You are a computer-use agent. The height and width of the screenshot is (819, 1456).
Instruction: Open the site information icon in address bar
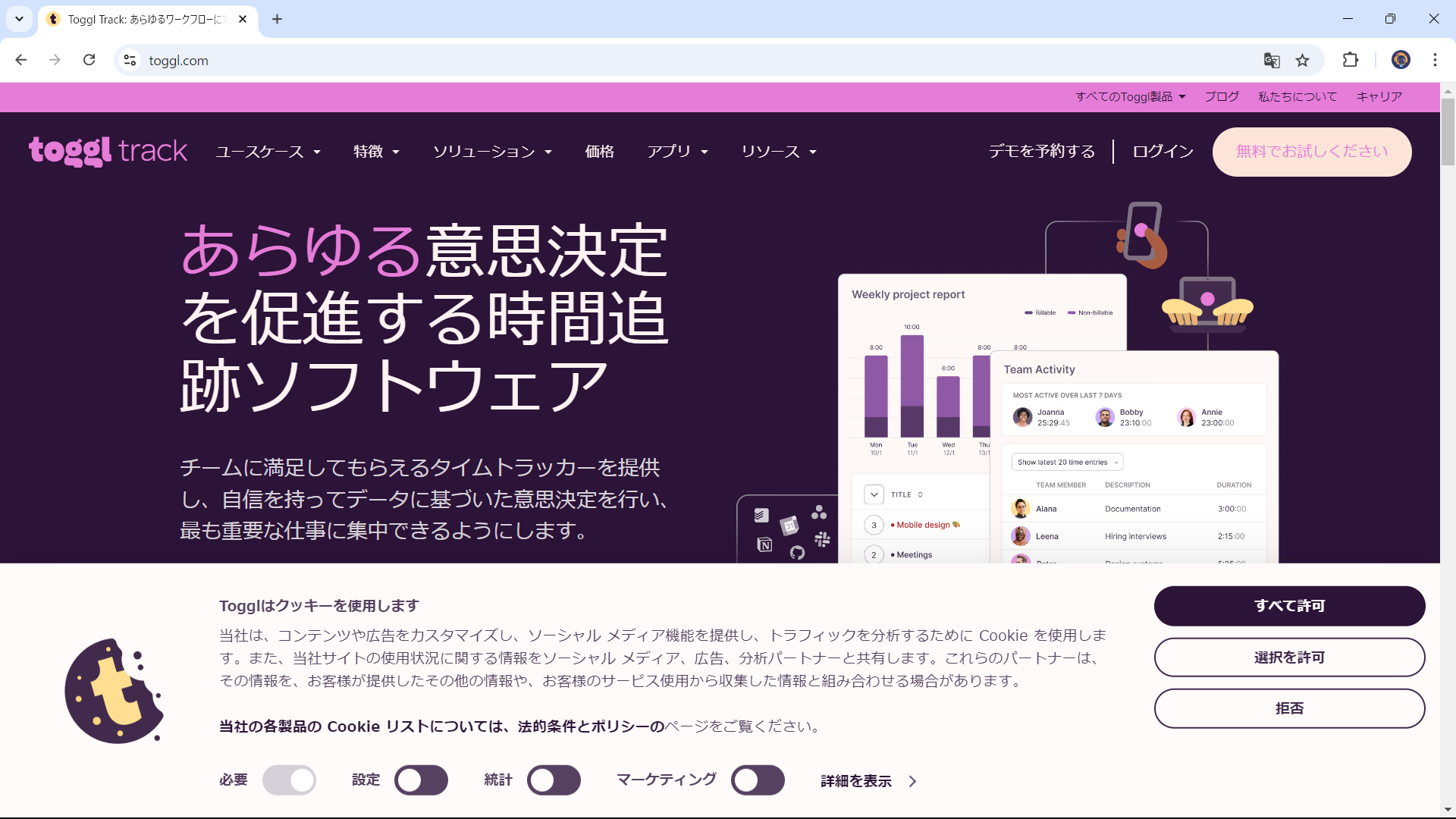pos(130,60)
